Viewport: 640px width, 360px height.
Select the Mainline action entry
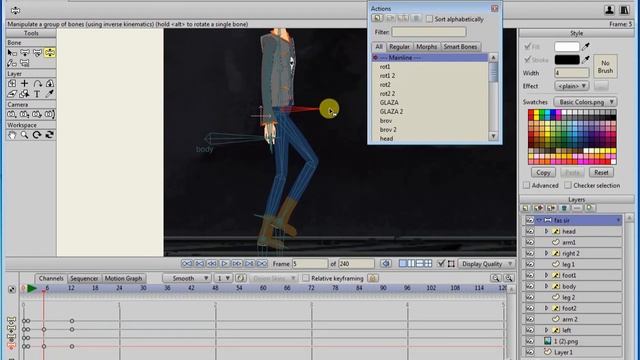coord(430,58)
